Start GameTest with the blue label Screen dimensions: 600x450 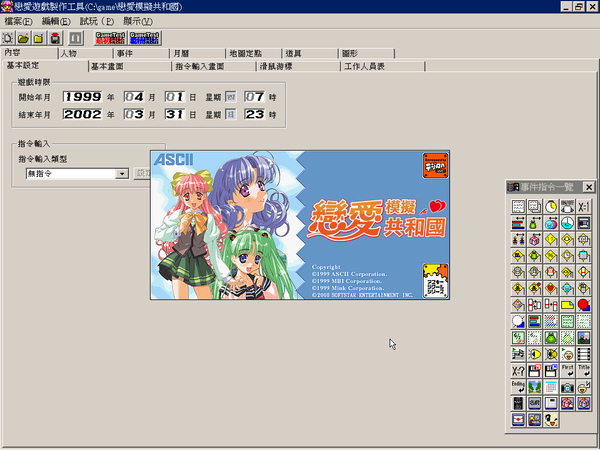point(144,38)
